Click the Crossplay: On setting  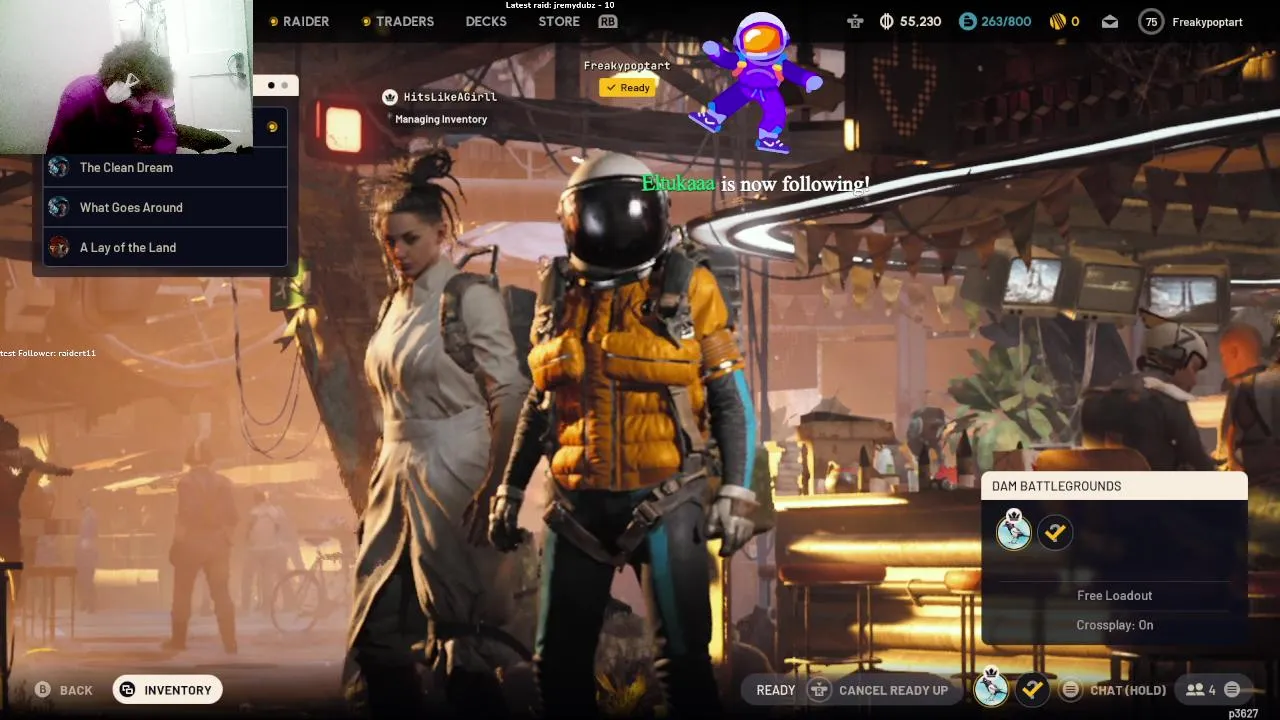[1115, 625]
